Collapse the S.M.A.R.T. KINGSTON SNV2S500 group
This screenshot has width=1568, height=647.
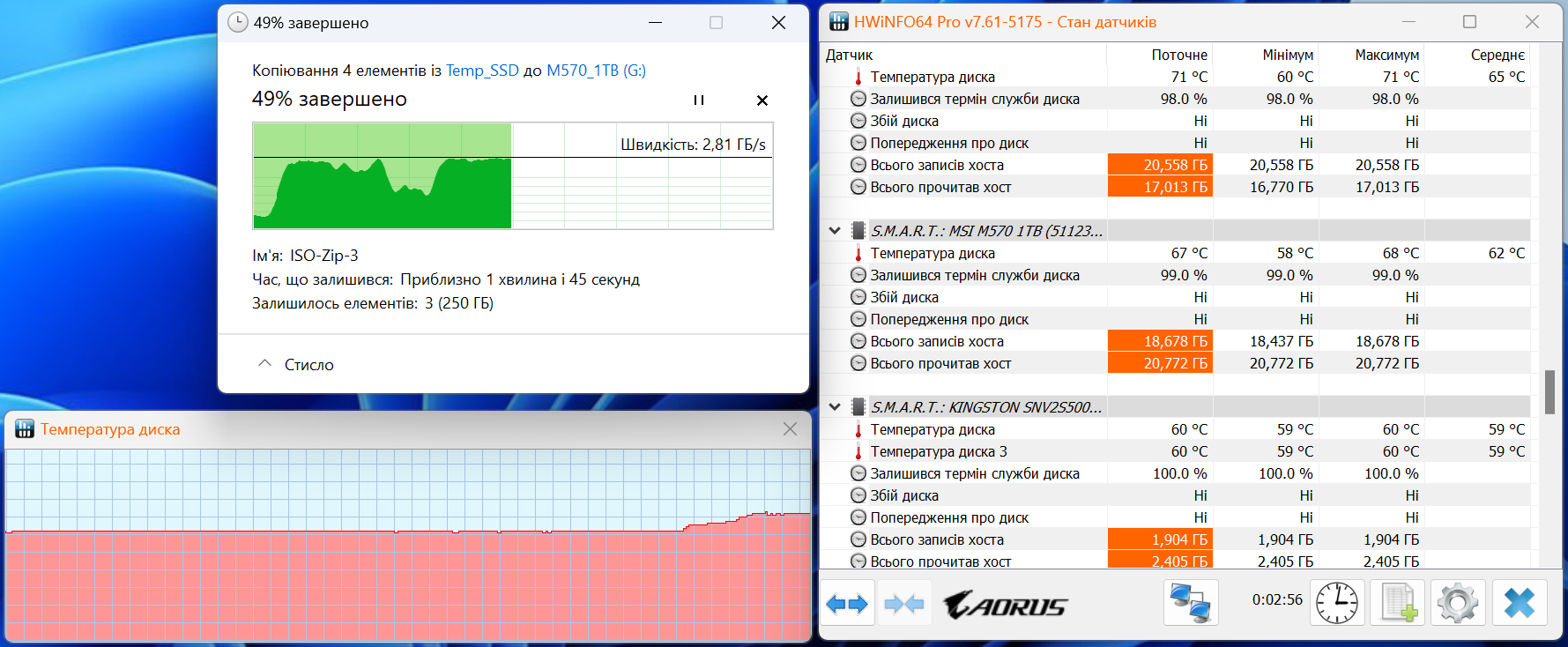[835, 407]
